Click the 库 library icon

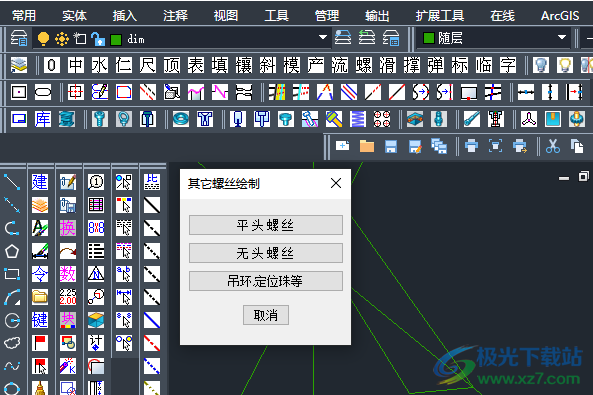(43, 119)
